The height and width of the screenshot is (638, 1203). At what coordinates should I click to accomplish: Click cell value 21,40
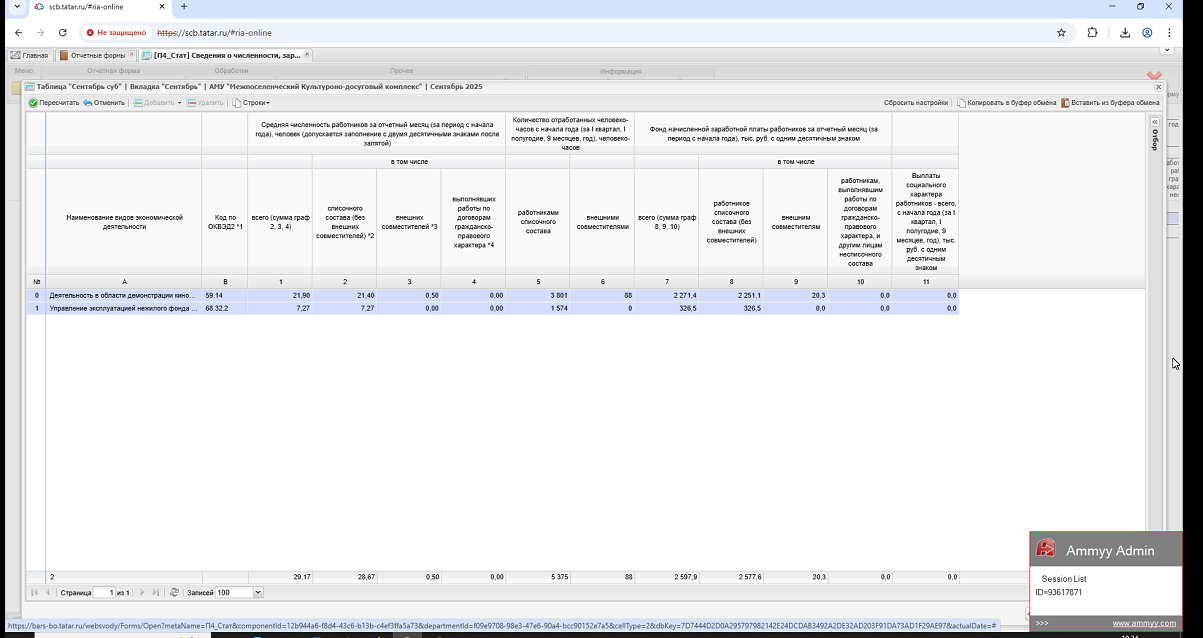[344, 296]
